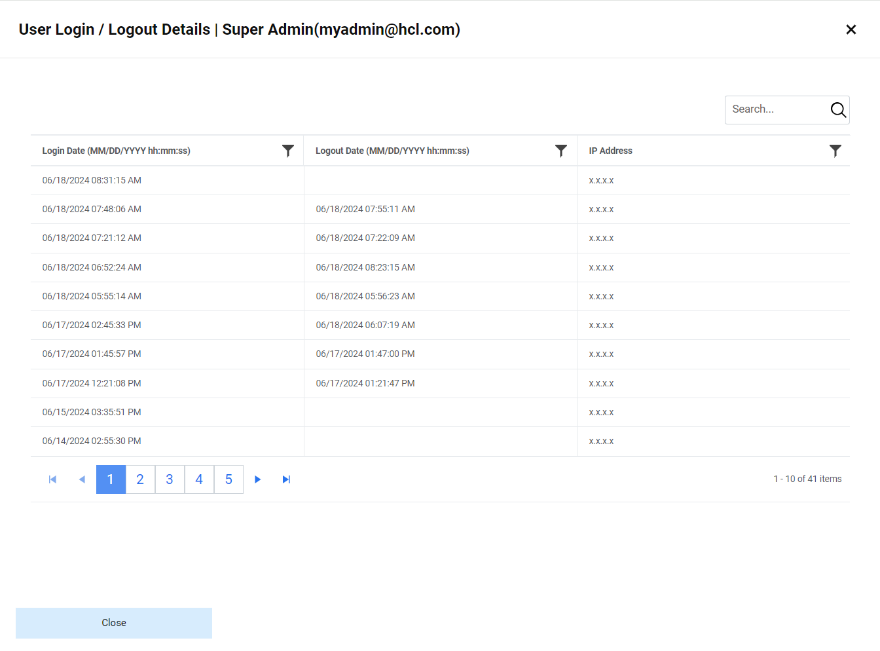Open the Logout Date column filter
The height and width of the screenshot is (651, 880).
pyautogui.click(x=561, y=151)
